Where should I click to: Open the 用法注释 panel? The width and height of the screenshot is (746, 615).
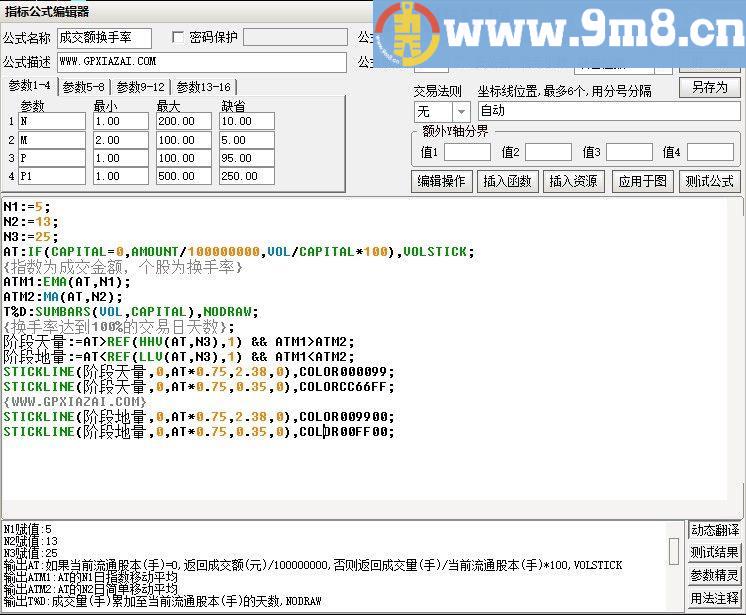(x=714, y=599)
